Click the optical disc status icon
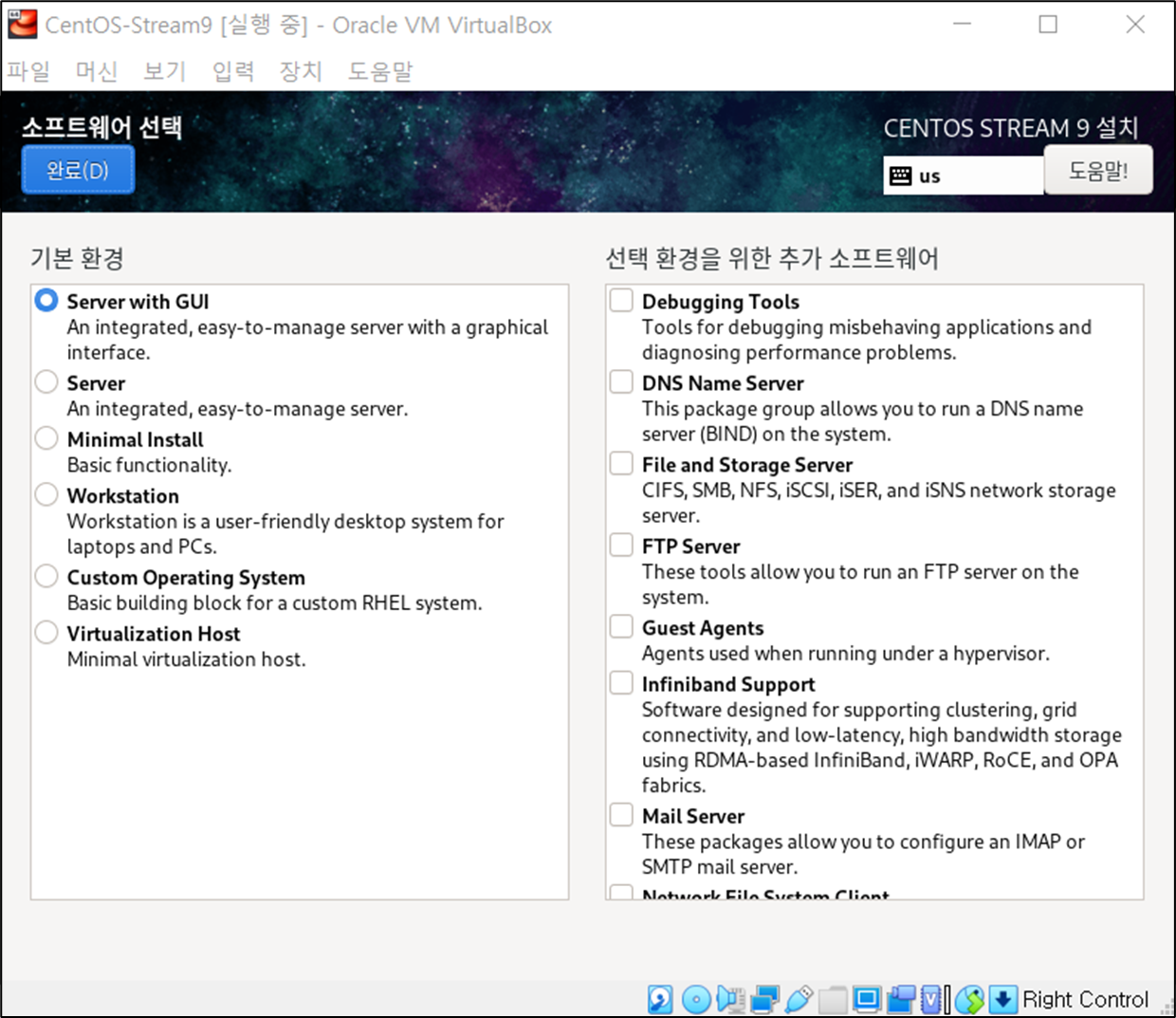This screenshot has width=1176, height=1018. click(x=696, y=999)
